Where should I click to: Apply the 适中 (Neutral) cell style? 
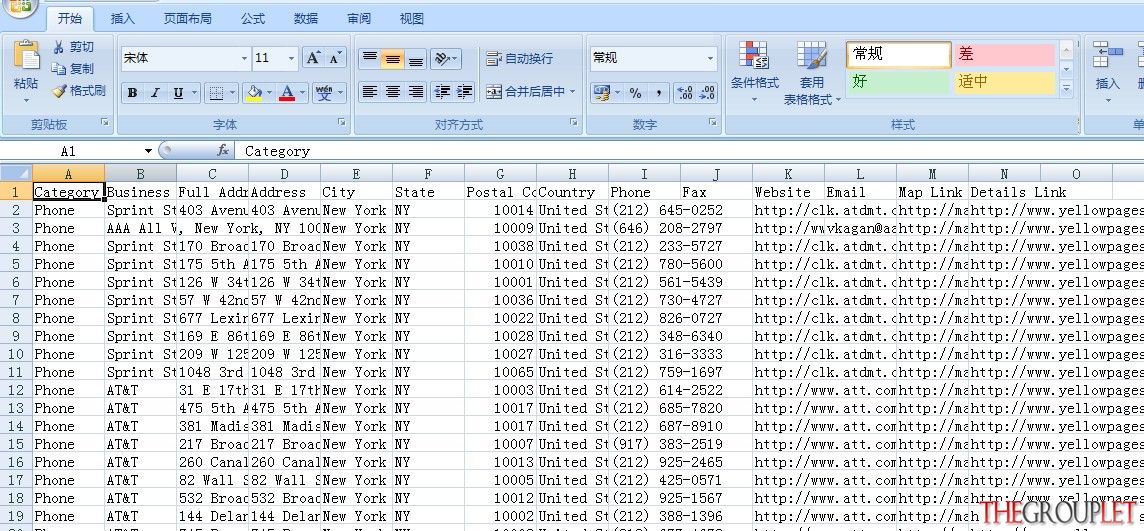pos(1004,82)
